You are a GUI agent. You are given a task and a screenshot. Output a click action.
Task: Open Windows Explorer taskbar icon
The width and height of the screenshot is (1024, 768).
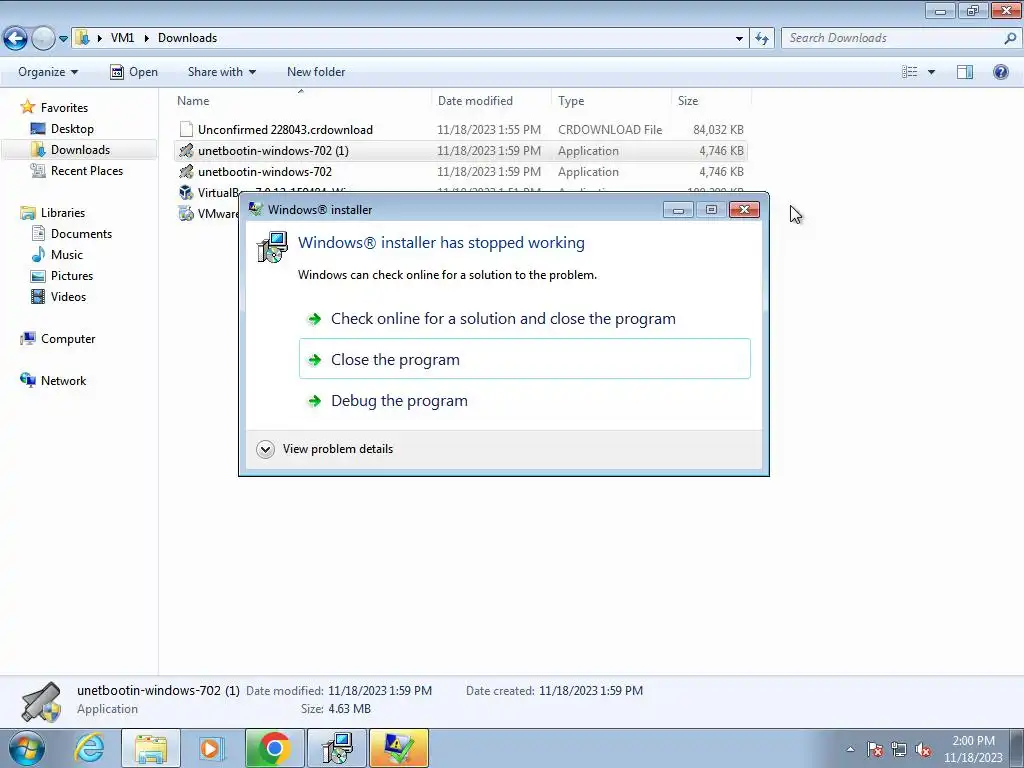point(151,748)
